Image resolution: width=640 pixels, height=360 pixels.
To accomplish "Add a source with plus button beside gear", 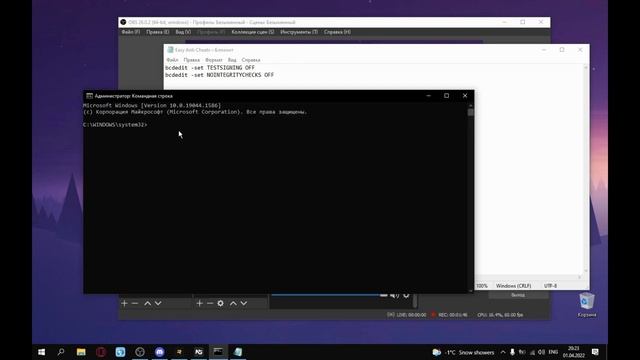I will 200,303.
